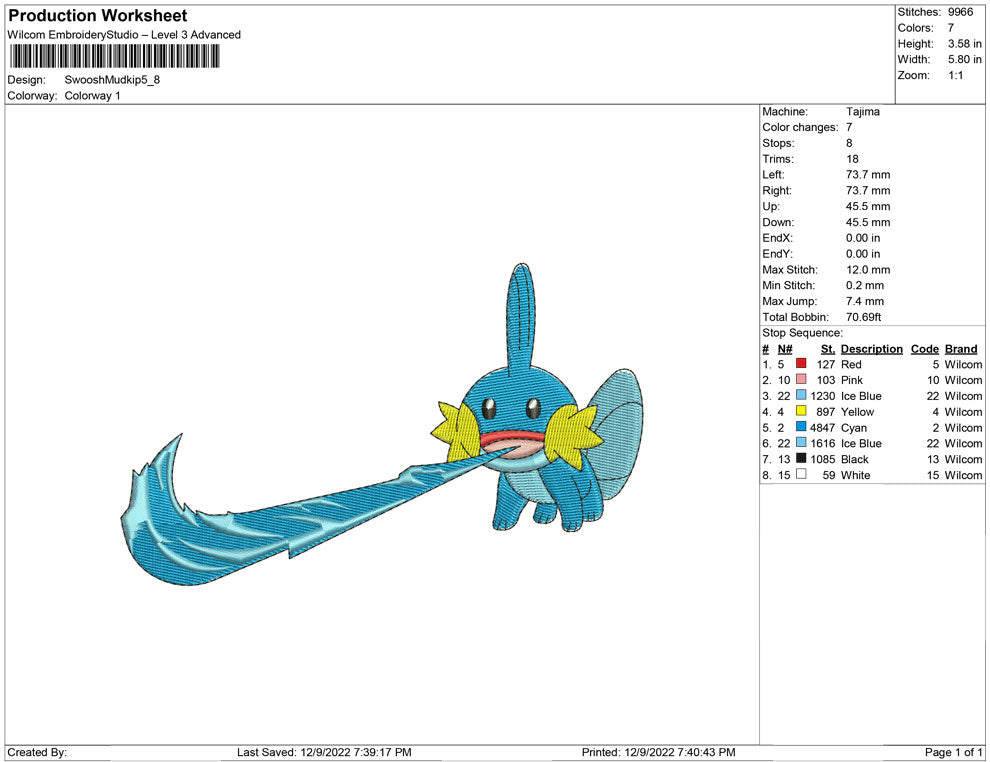Select the Black thread color swatch
This screenshot has height=762, width=990.
point(801,459)
